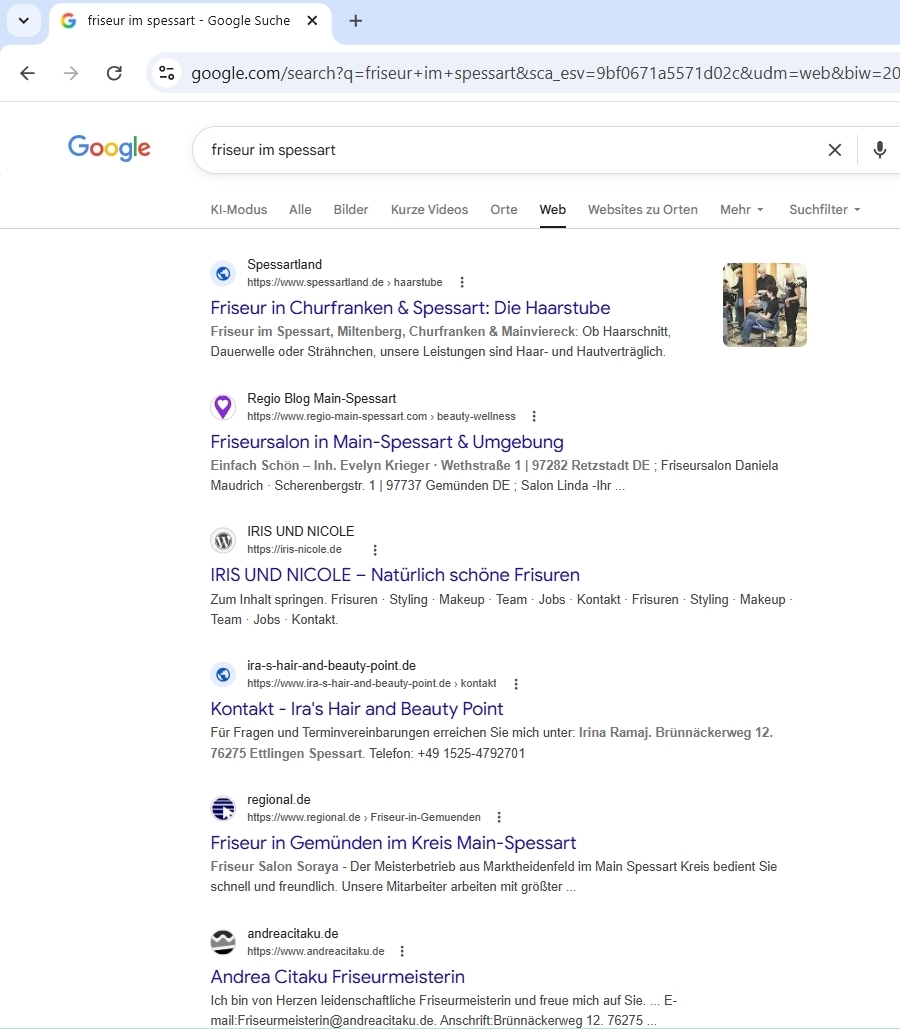900x1029 pixels.
Task: Open three-dot menu beside iris-nicole.de result
Action: pyautogui.click(x=375, y=550)
